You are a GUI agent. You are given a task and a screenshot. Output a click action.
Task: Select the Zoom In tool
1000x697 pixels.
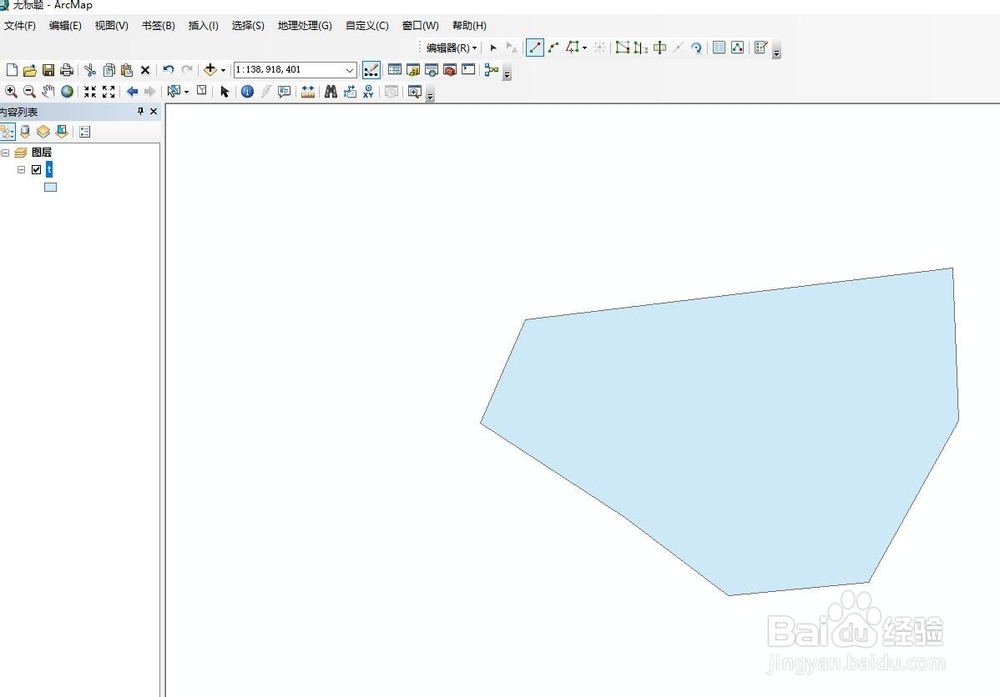pos(12,91)
